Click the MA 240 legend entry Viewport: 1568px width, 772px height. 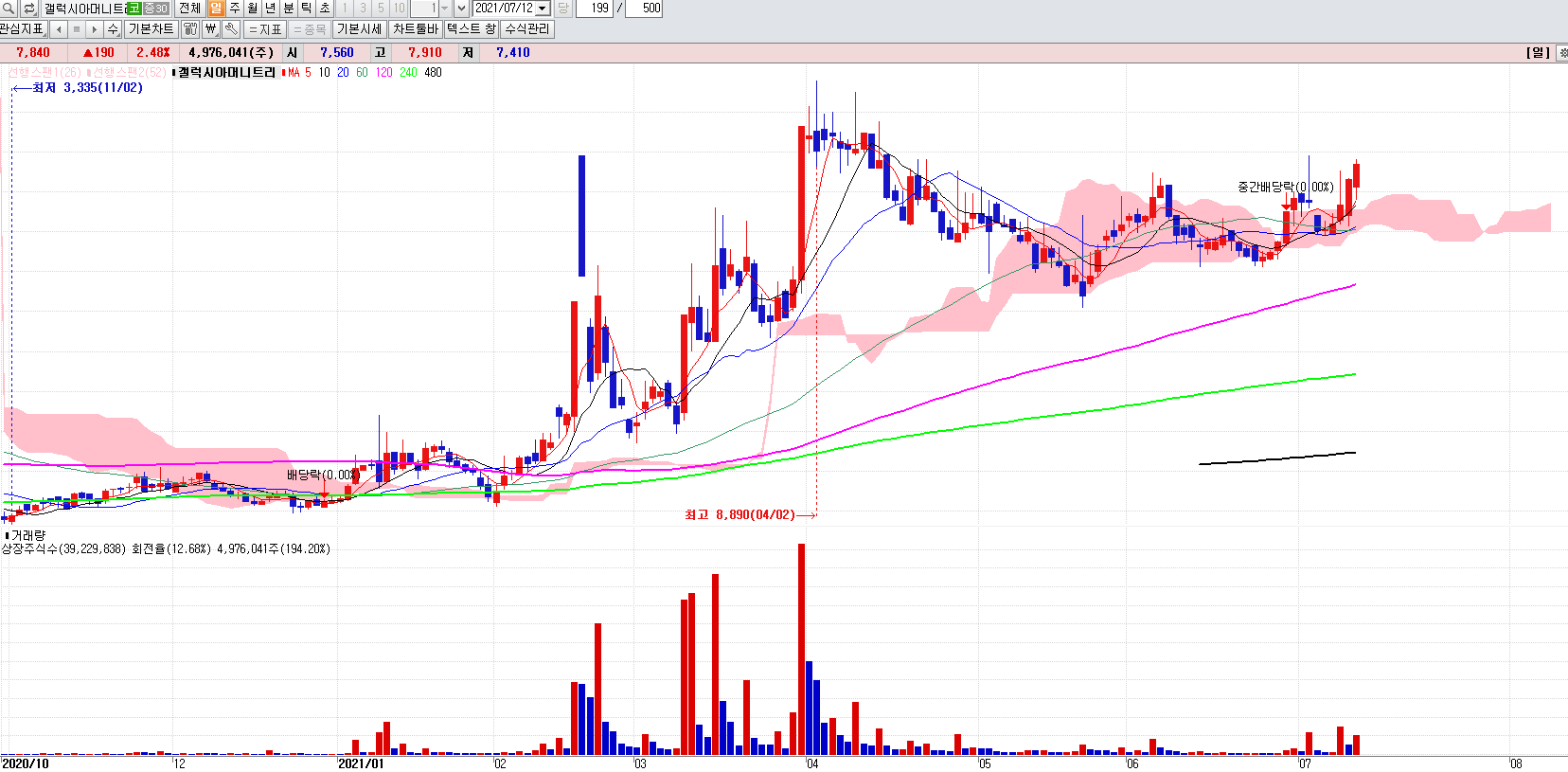click(x=408, y=73)
